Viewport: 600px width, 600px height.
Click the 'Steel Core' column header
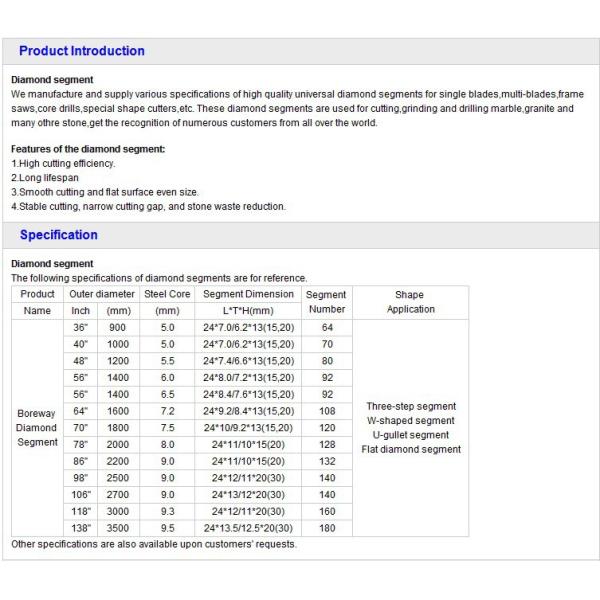click(x=167, y=295)
